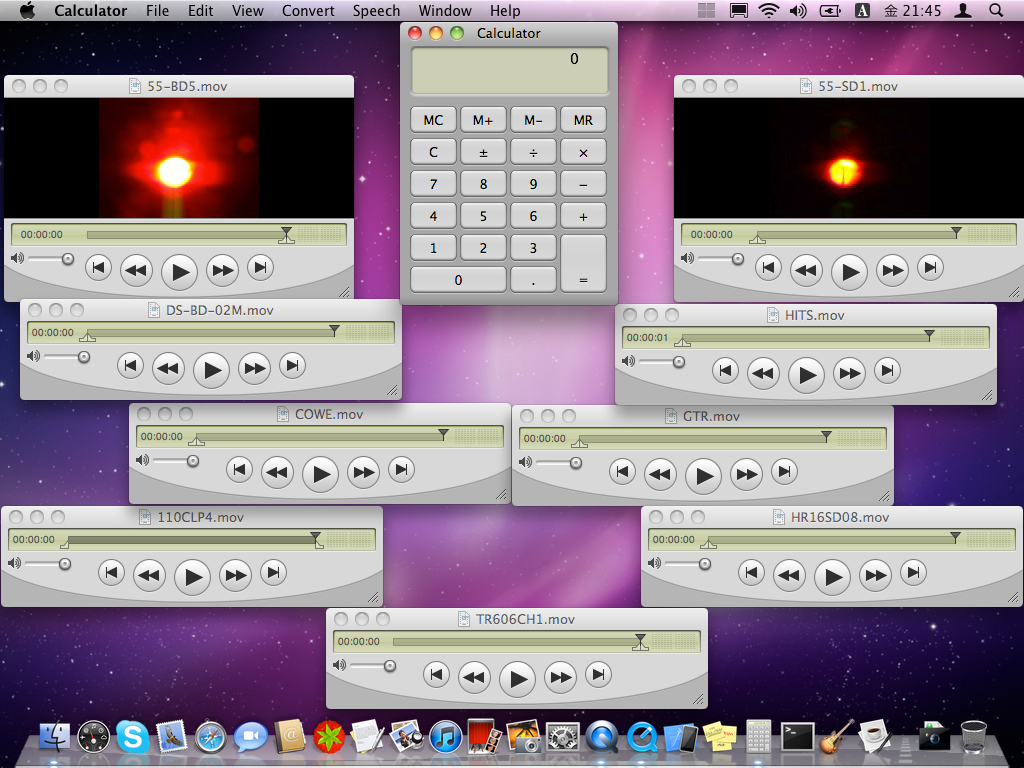The height and width of the screenshot is (768, 1024).
Task: Open the Convert menu
Action: (308, 11)
